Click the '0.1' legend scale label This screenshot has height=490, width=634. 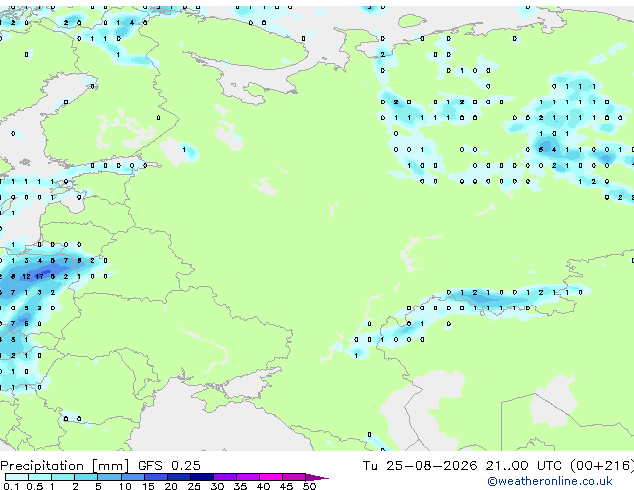[x=11, y=486]
